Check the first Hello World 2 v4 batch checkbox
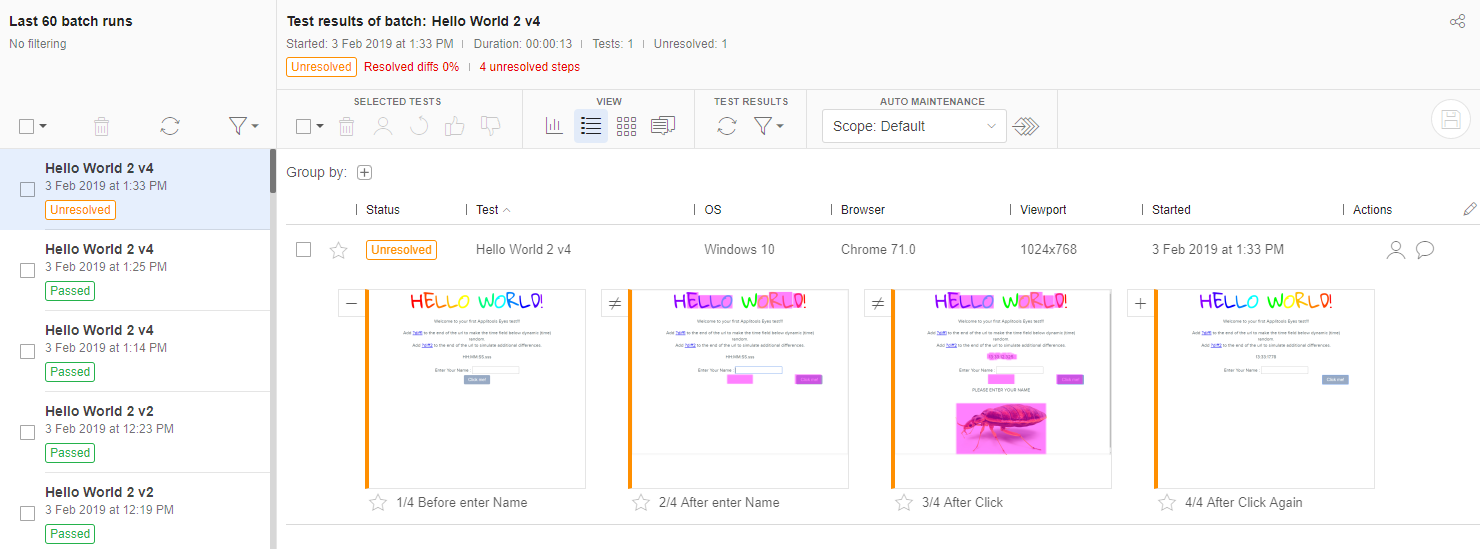 tap(28, 189)
